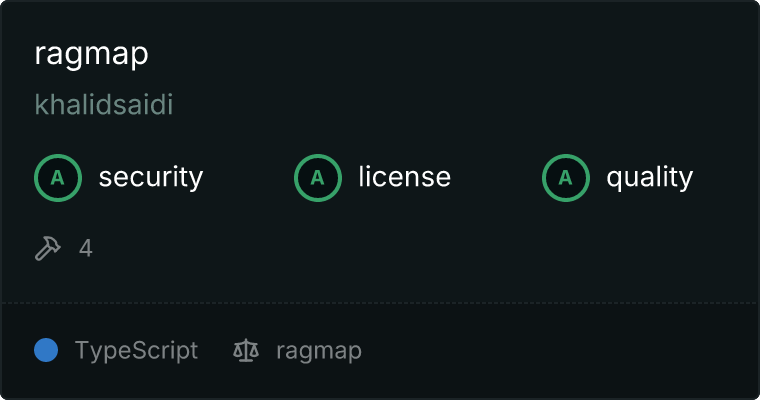Click the empty space right of the ragmap title
The image size is (760, 400).
[436, 54]
